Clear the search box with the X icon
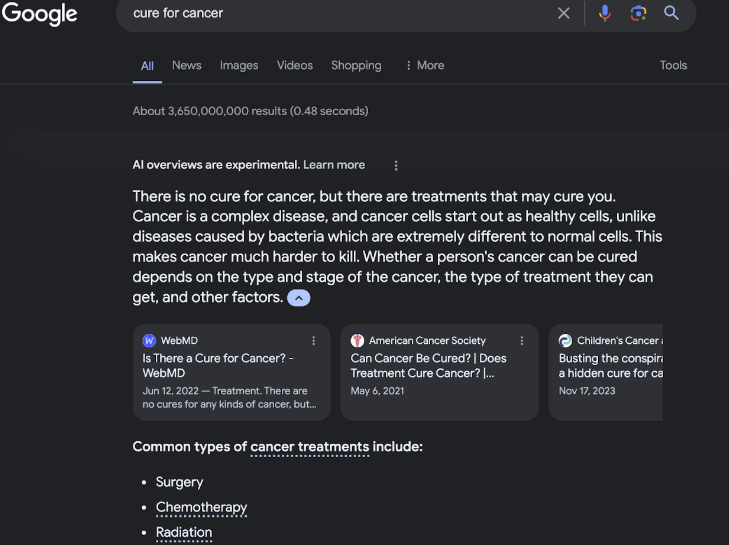Viewport: 729px width, 545px height. (x=563, y=13)
